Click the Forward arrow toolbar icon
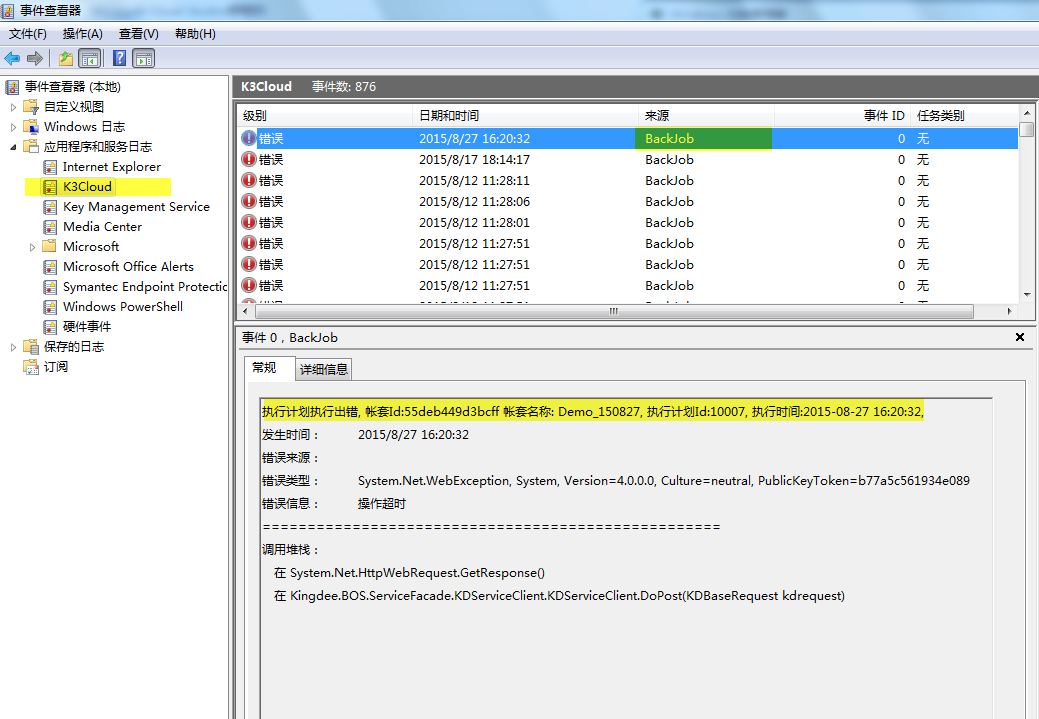 34,58
